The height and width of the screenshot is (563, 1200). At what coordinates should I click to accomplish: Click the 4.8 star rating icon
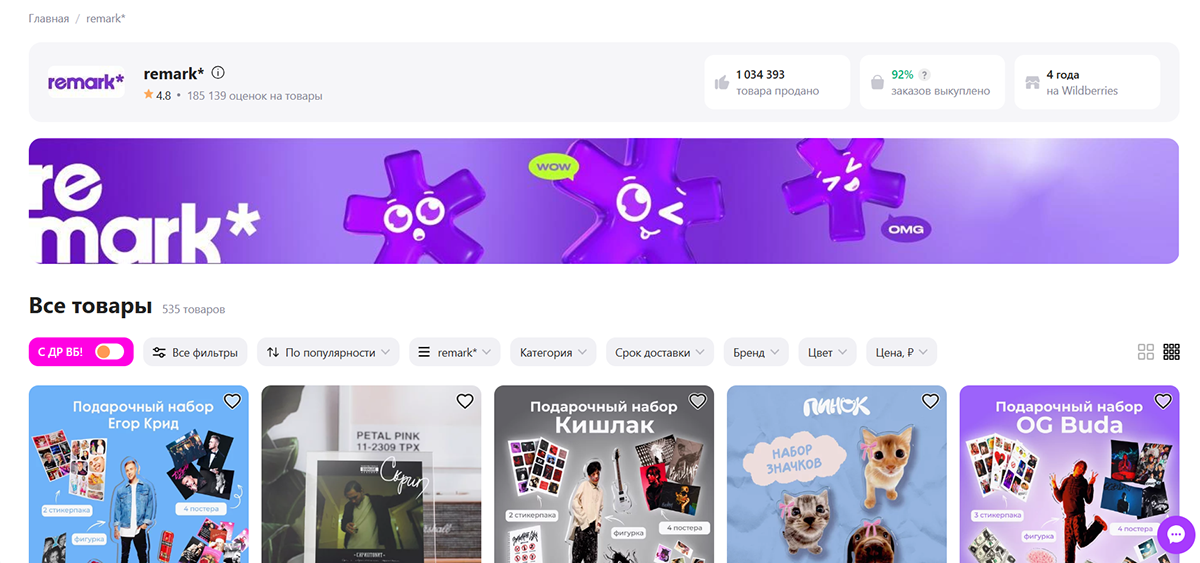149,95
